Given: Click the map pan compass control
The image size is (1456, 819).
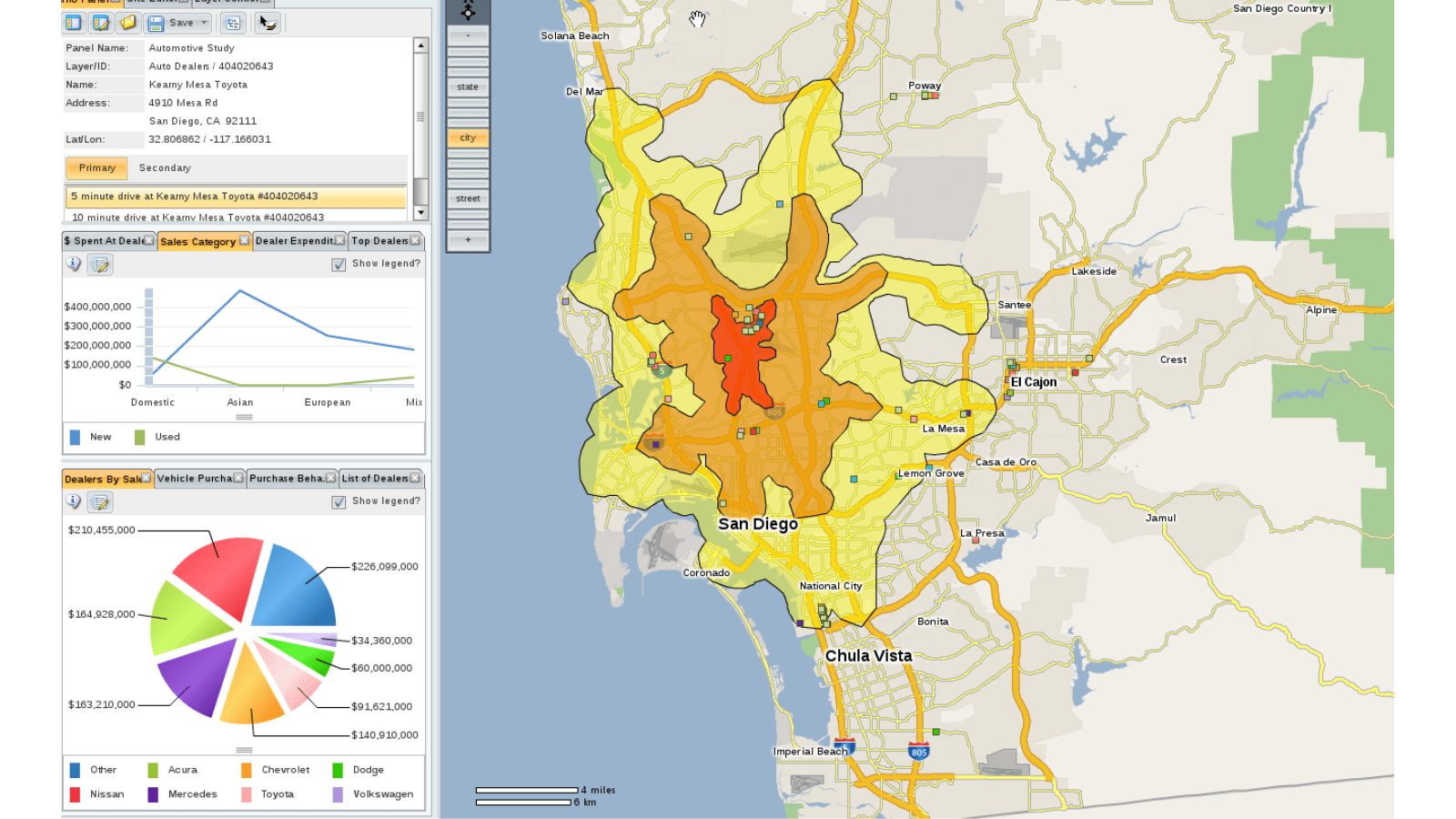Looking at the screenshot, I should [x=468, y=12].
